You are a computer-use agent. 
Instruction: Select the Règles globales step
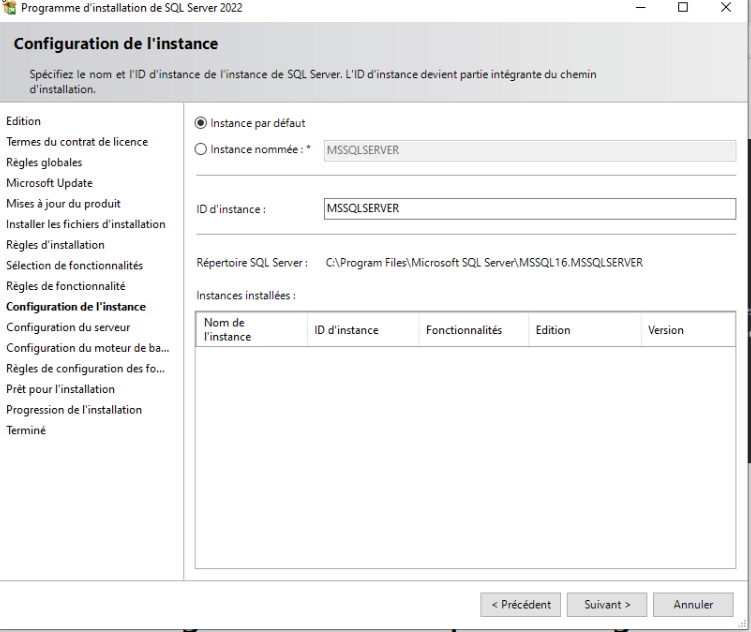[x=44, y=162]
